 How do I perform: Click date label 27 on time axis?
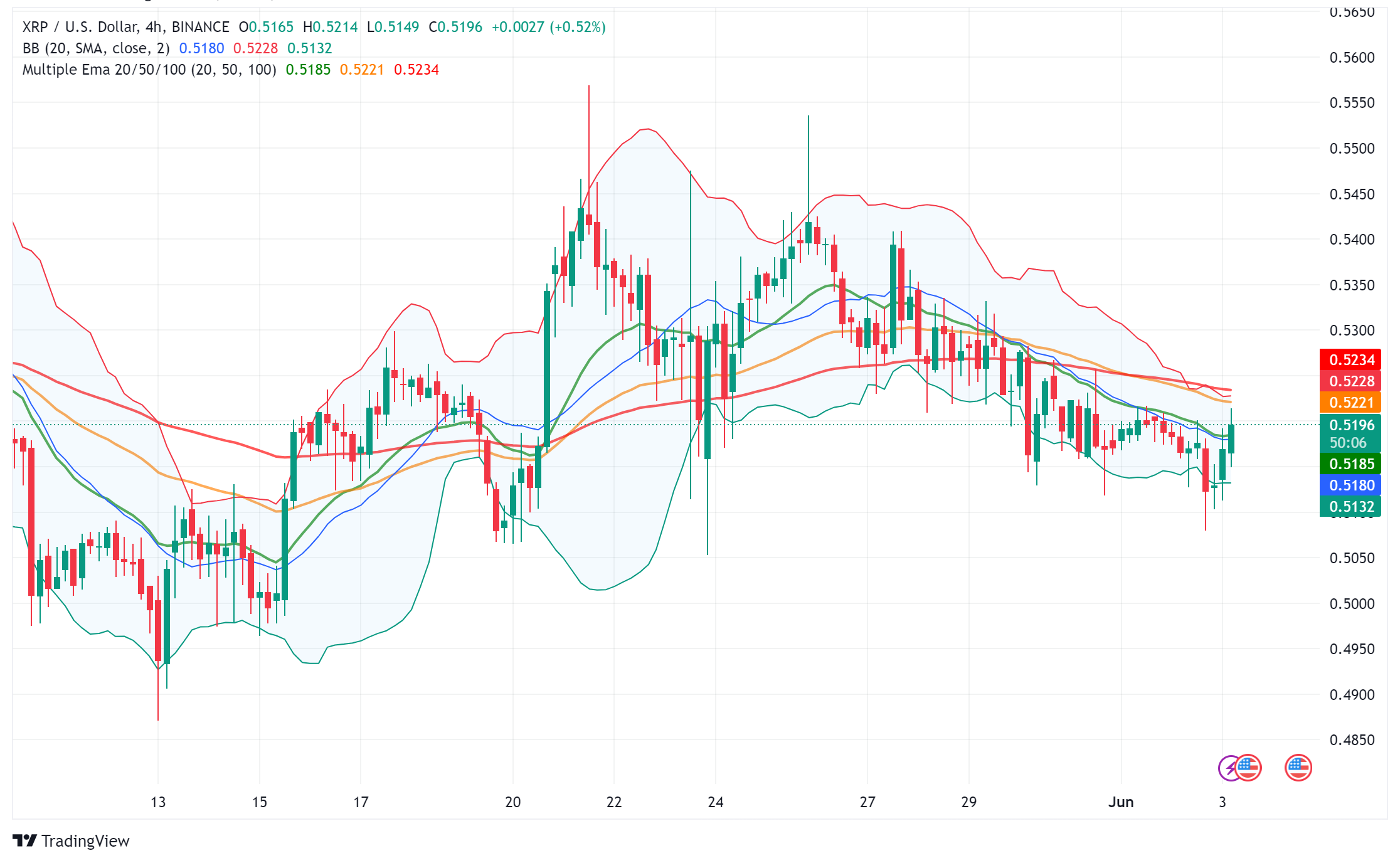click(867, 802)
